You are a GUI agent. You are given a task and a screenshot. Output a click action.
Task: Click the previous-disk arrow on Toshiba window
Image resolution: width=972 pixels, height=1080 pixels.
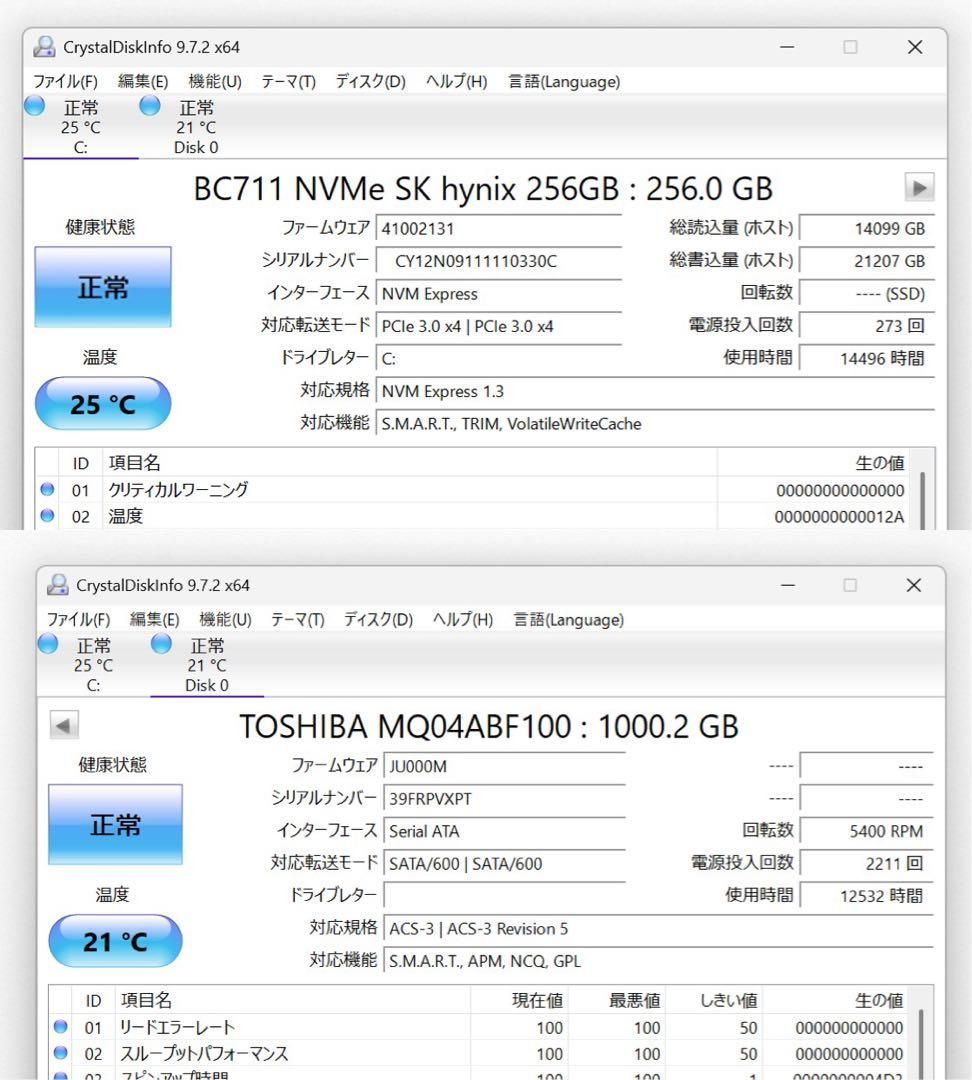[x=64, y=725]
